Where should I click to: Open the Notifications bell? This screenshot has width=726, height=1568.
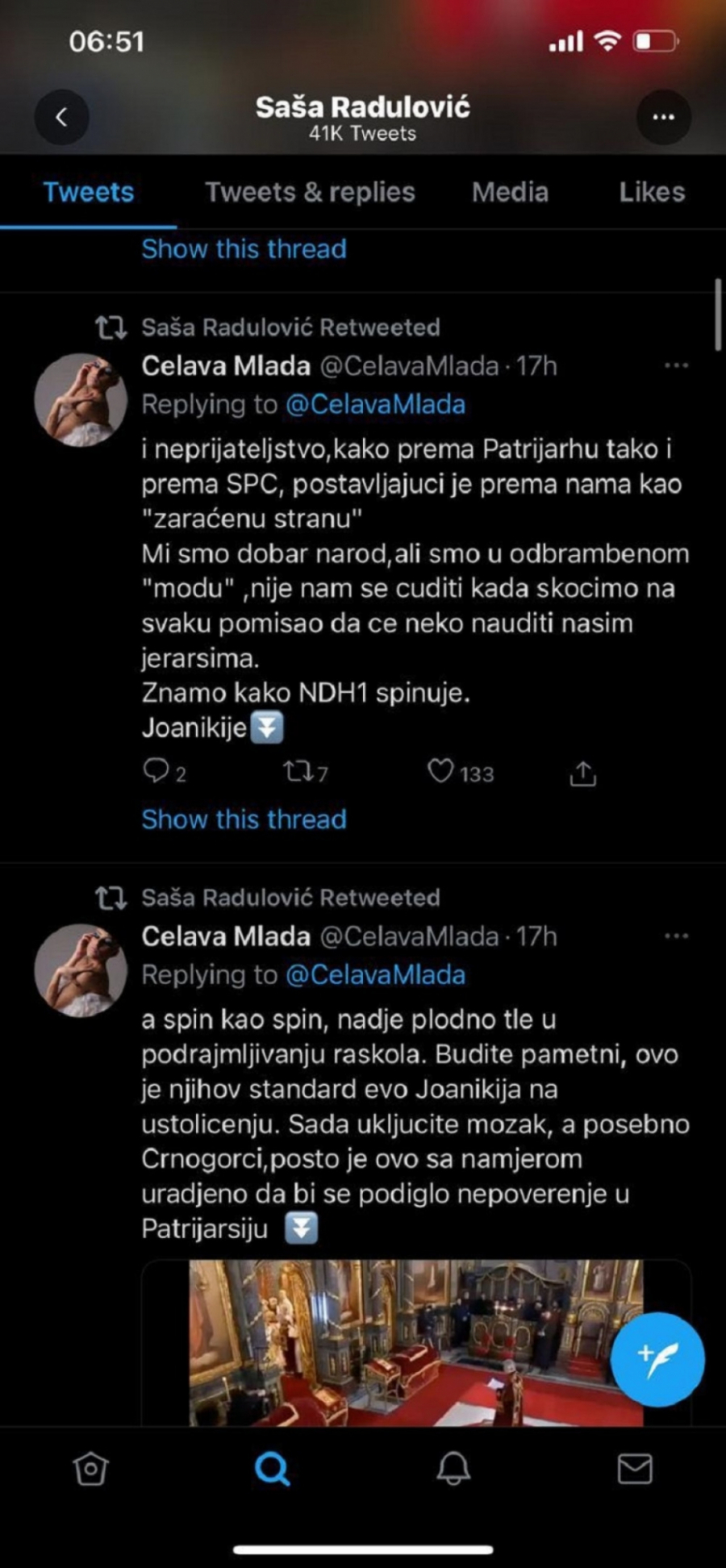453,1469
